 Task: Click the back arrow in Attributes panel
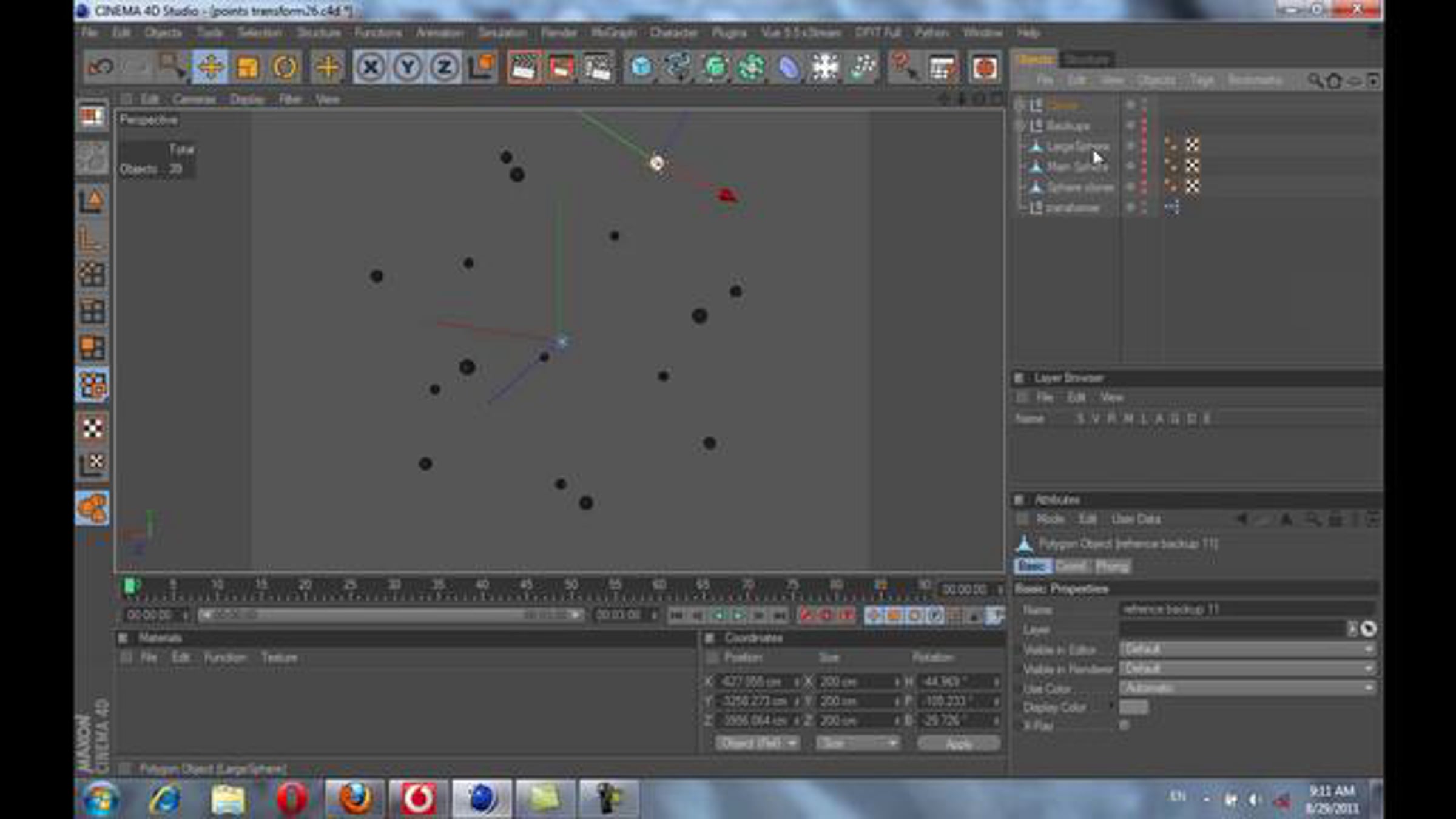(1242, 519)
